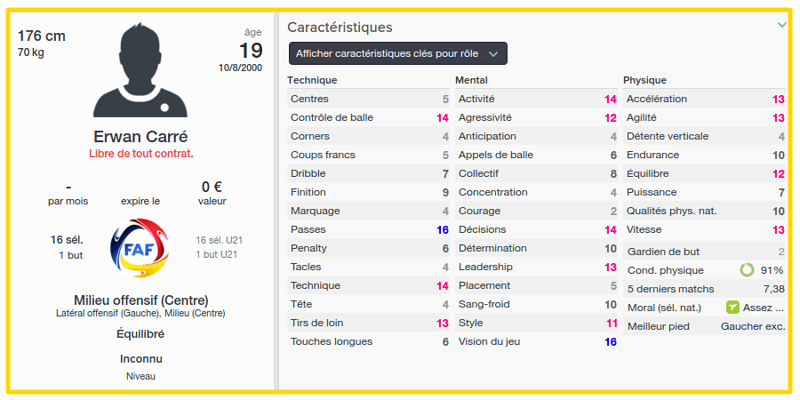
Task: Select the Passes attribute row
Action: pos(368,230)
